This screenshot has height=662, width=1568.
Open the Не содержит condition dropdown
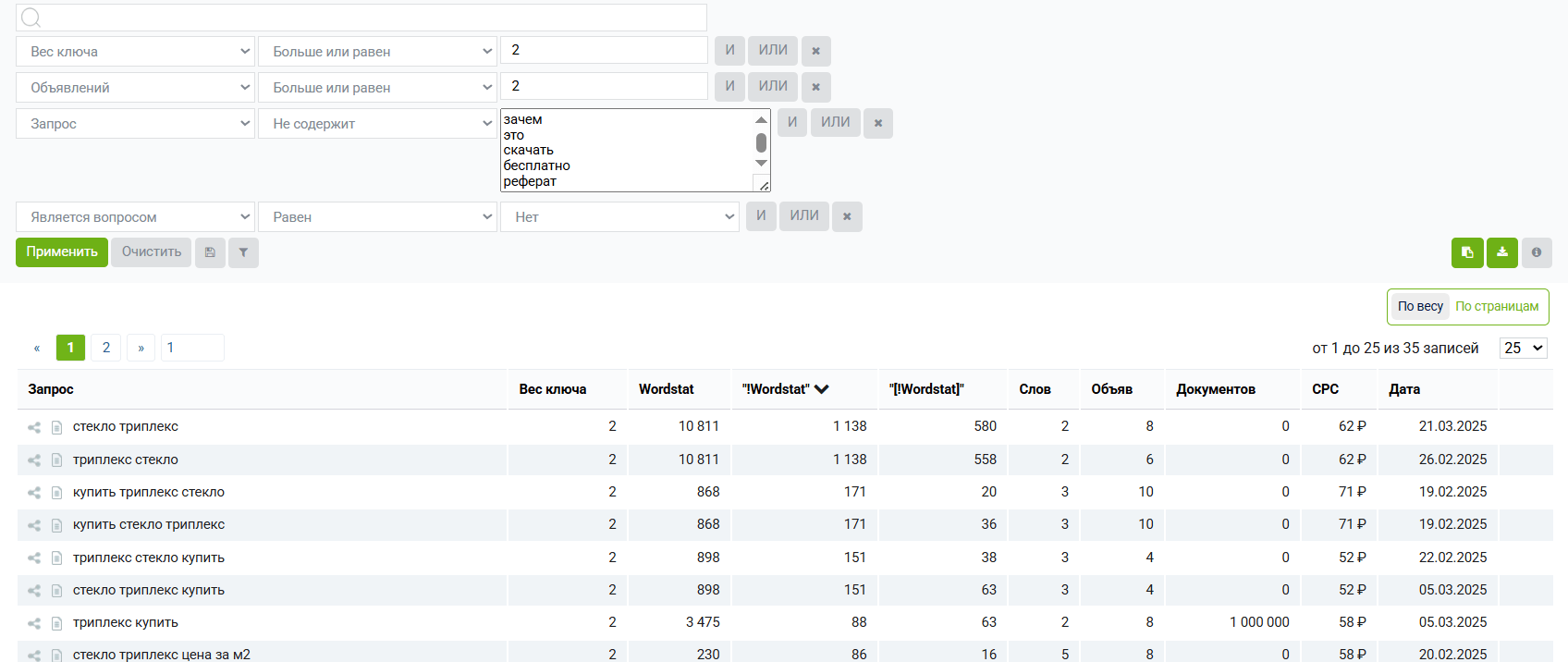pyautogui.click(x=377, y=124)
